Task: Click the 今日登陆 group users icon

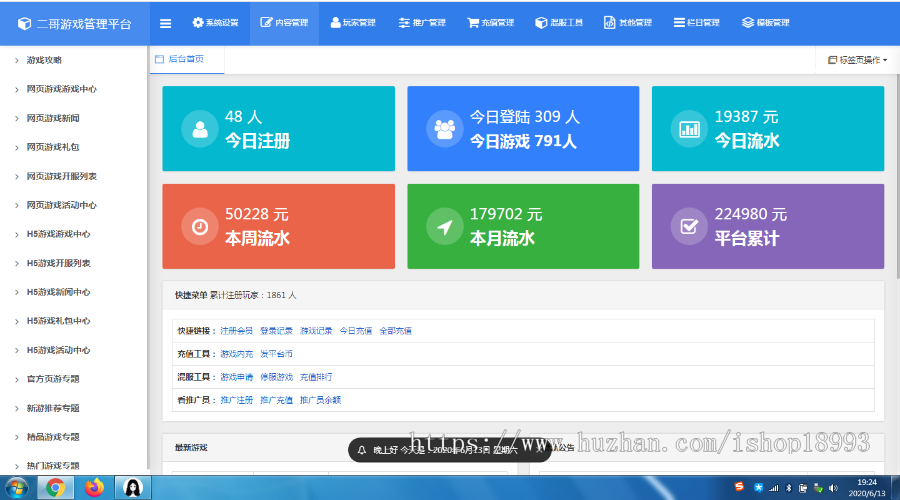Action: pyautogui.click(x=445, y=129)
